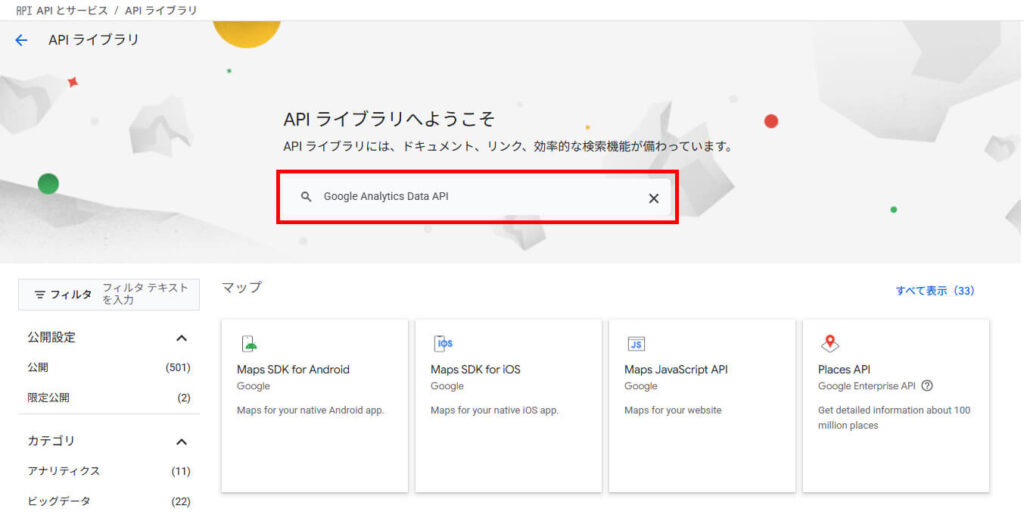The image size is (1024, 515).
Task: Open the Maps SDK for Android card
Action: coord(315,405)
